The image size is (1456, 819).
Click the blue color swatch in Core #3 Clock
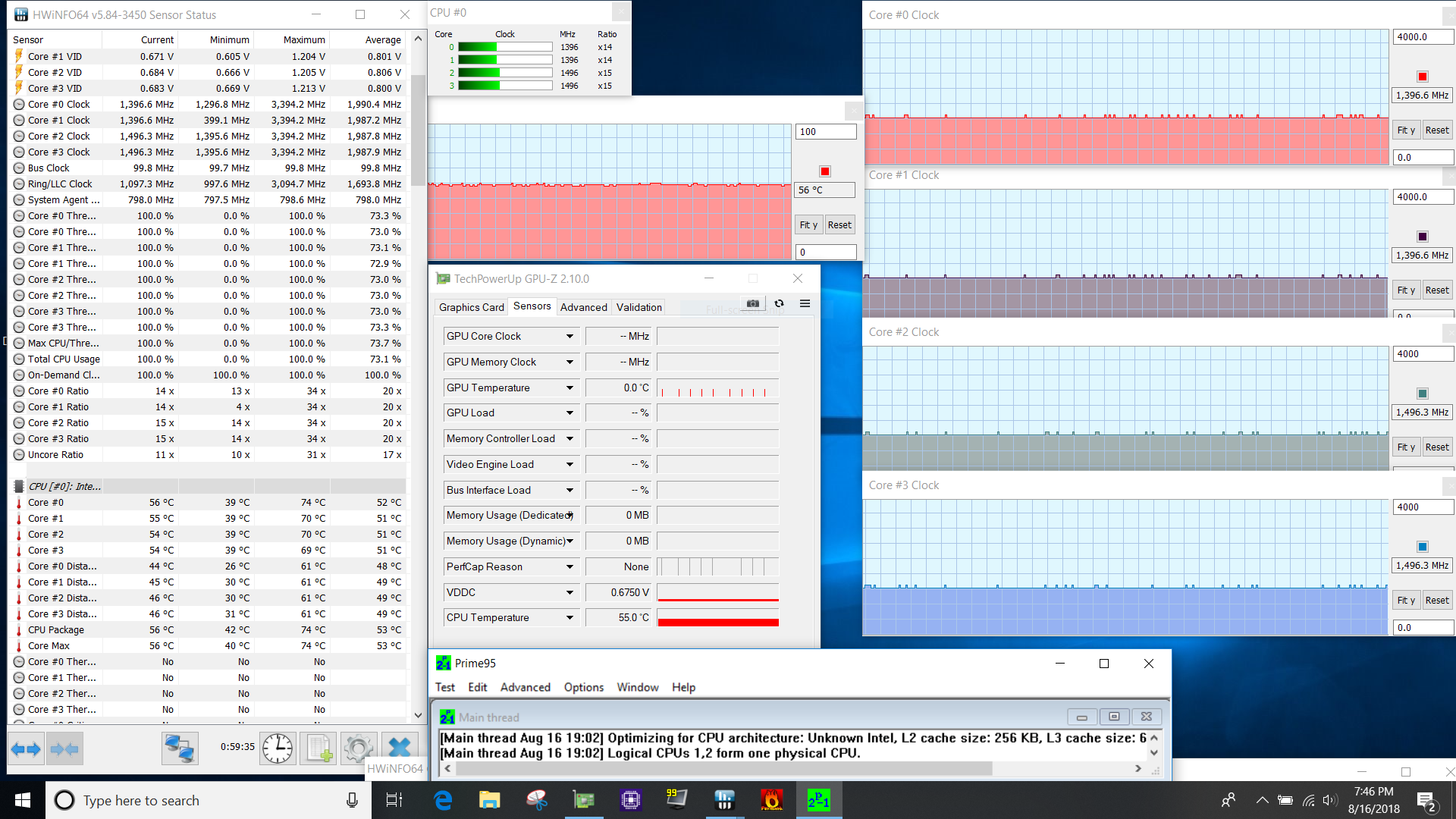[1423, 547]
